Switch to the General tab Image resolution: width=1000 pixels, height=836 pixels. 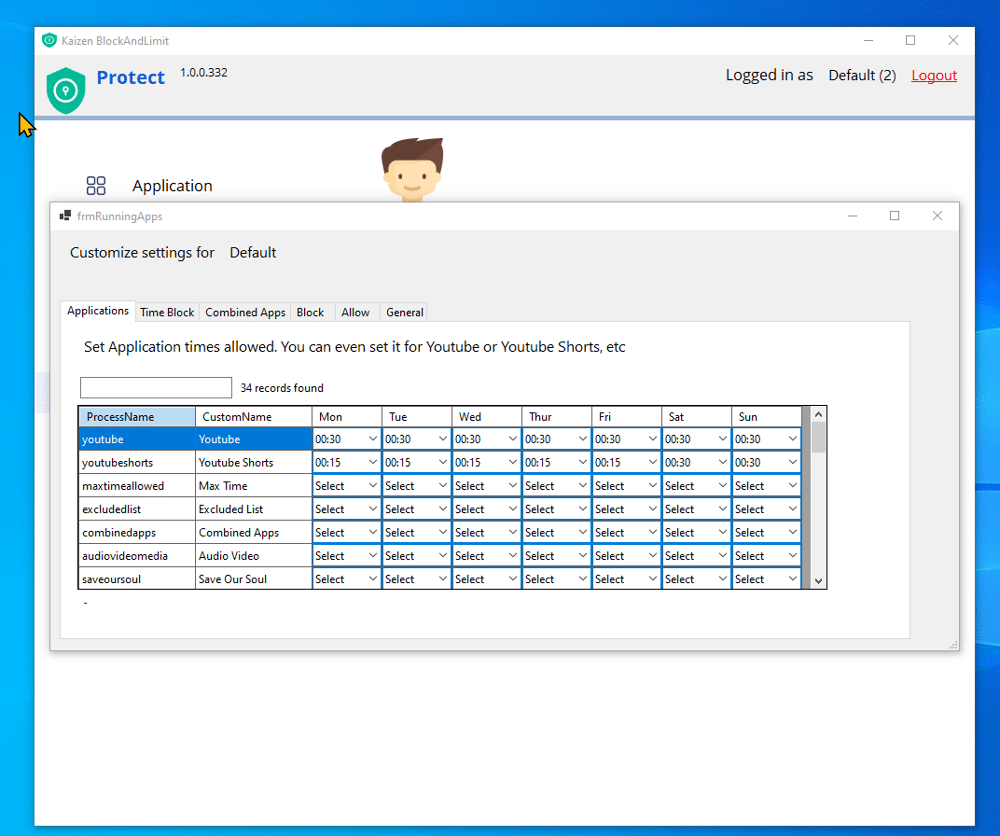click(404, 312)
